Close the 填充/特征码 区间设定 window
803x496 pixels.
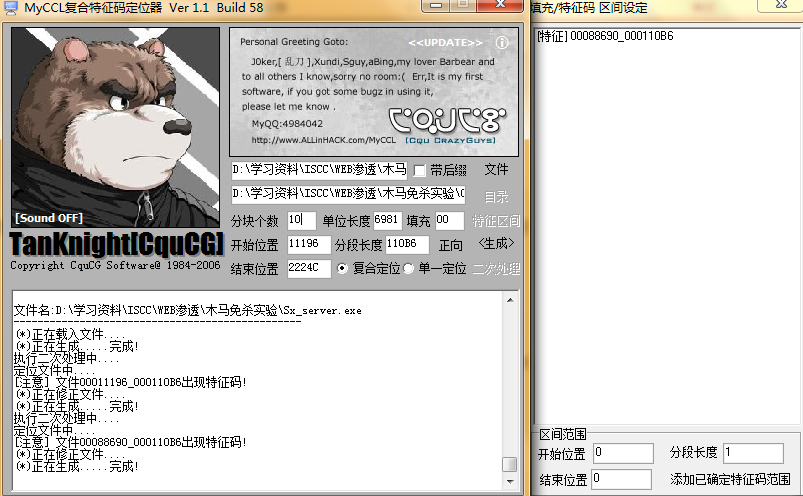pos(781,5)
